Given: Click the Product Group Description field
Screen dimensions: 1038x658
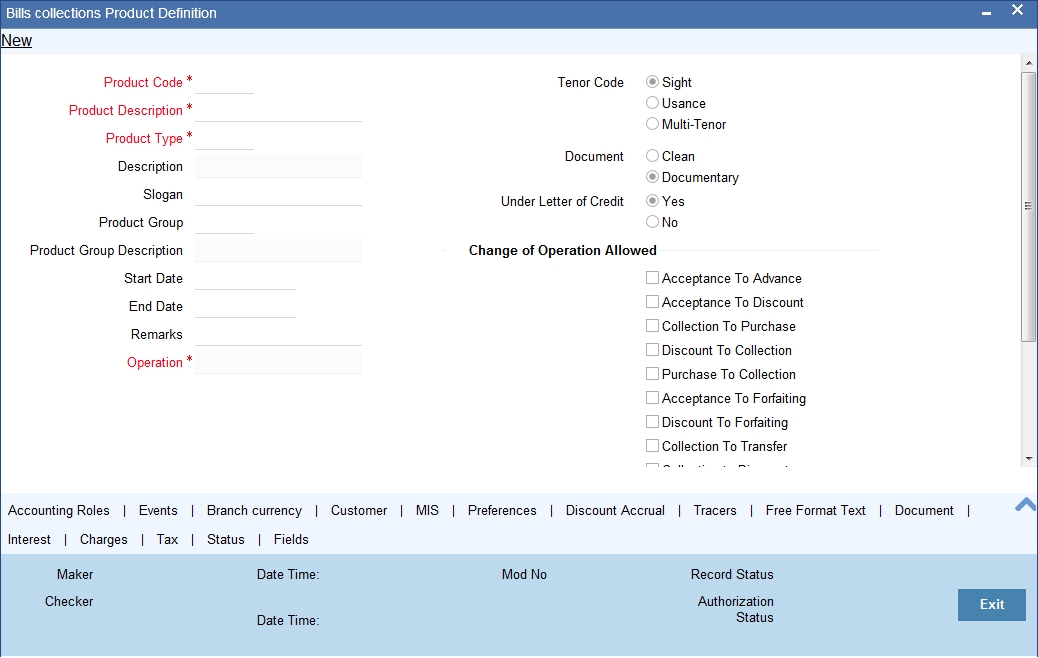Looking at the screenshot, I should [x=278, y=250].
